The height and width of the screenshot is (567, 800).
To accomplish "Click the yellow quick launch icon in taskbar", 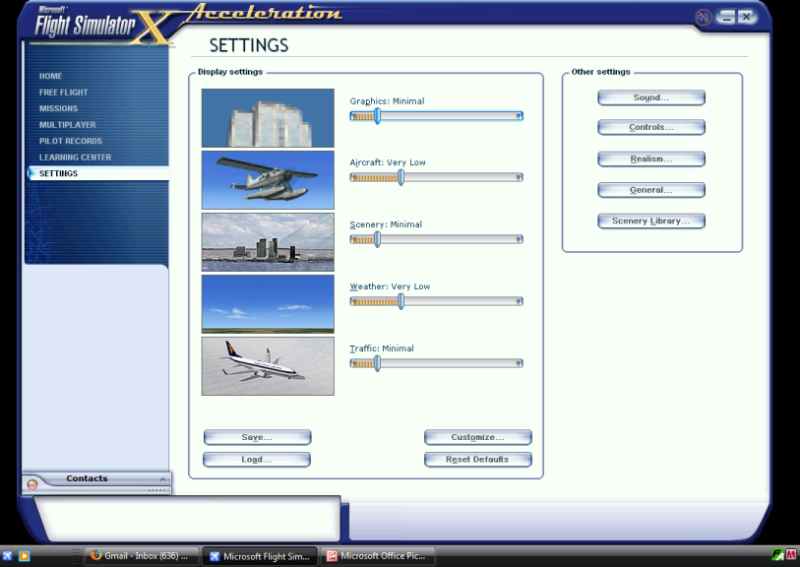I will 25,555.
